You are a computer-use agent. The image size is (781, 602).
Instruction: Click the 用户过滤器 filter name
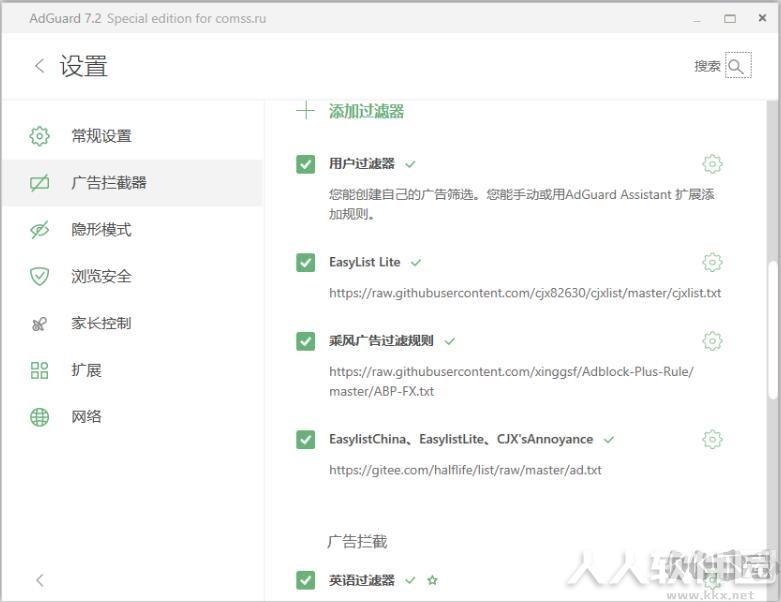[362, 164]
